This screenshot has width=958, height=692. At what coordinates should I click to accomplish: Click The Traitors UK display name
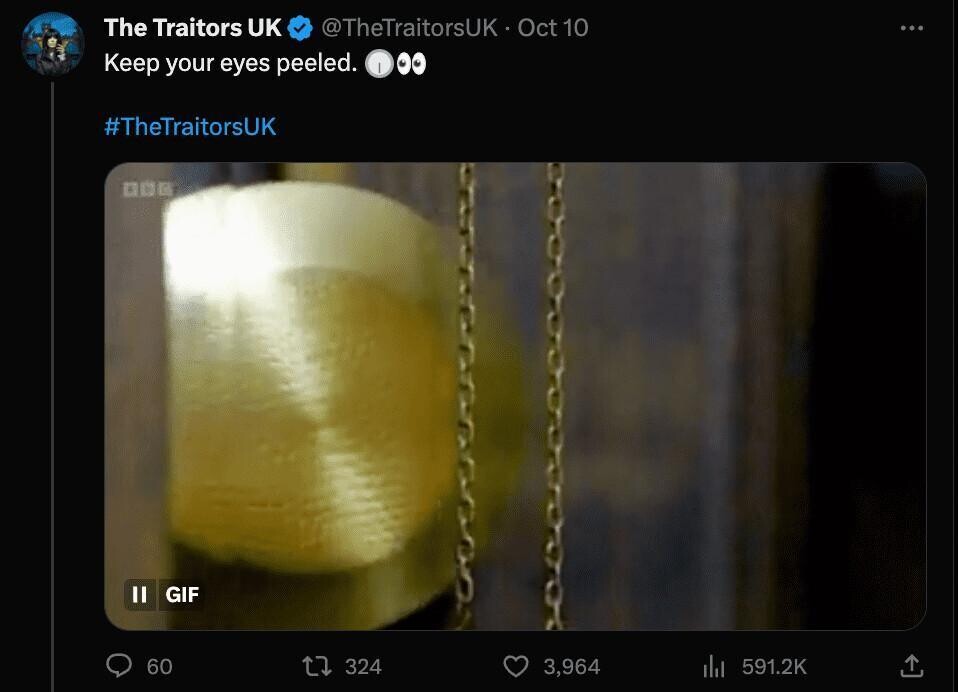coord(192,27)
